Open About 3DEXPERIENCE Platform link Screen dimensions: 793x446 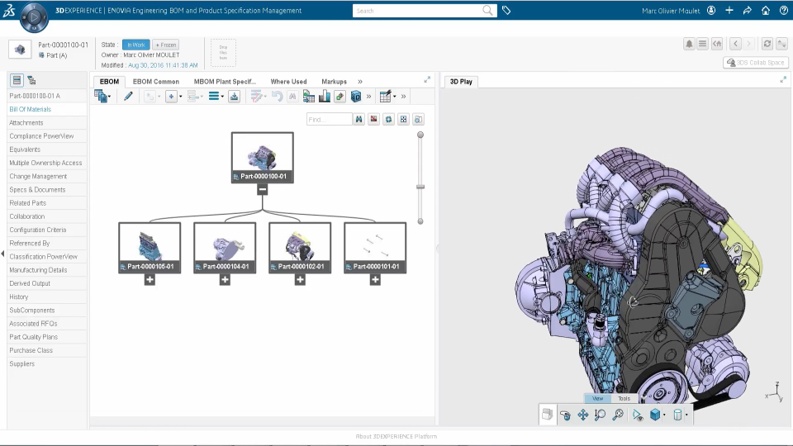396,436
